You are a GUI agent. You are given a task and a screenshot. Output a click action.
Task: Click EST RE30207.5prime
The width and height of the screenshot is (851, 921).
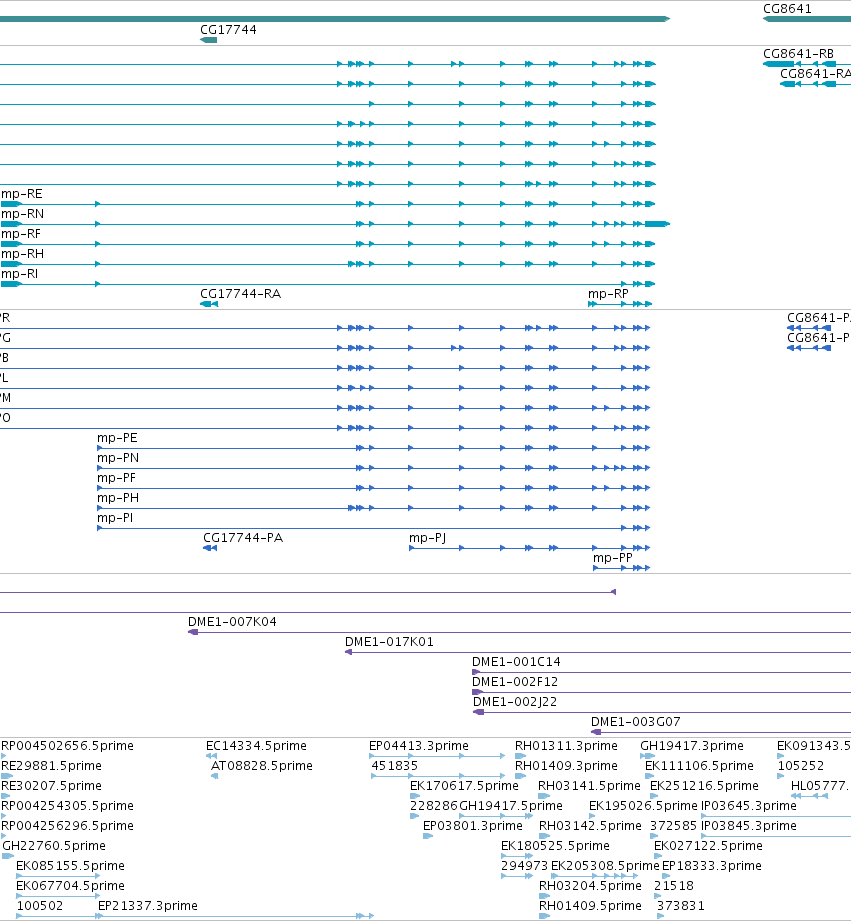point(52,786)
